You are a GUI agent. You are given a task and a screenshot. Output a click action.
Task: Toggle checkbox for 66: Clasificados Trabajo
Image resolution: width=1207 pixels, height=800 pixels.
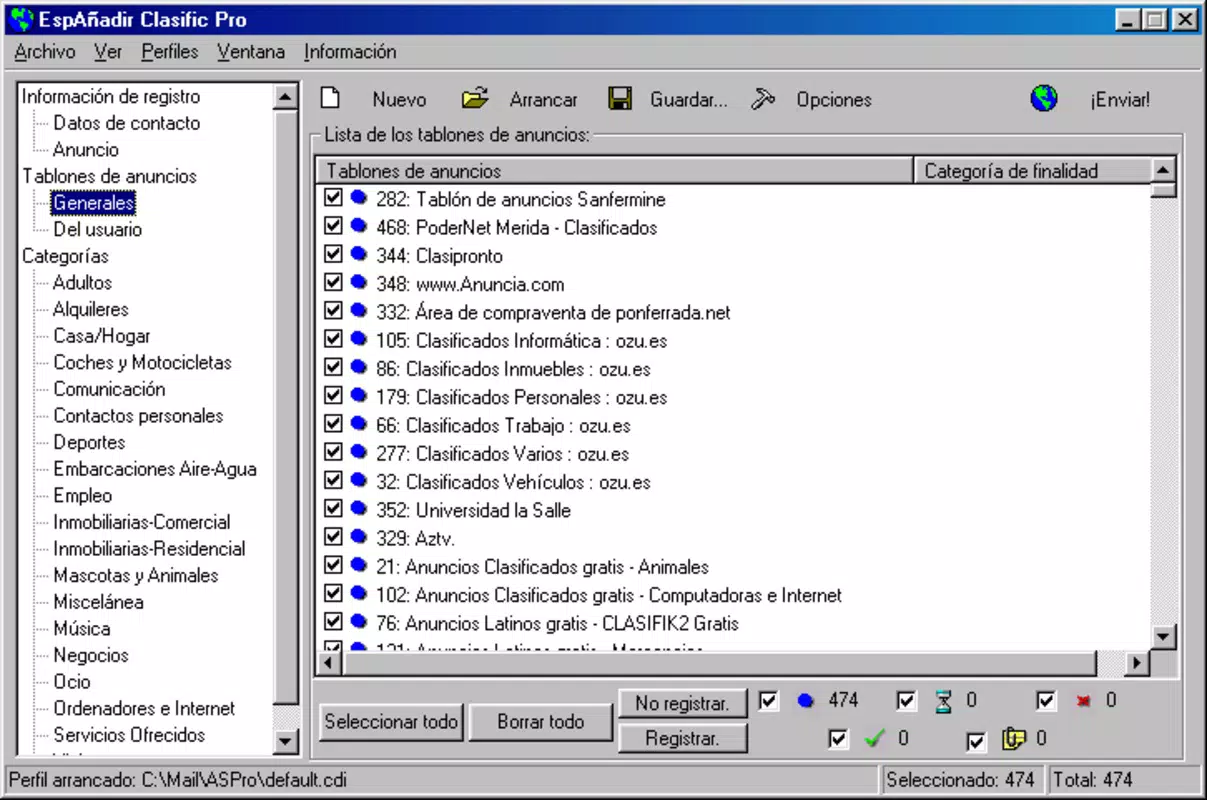[x=334, y=424]
